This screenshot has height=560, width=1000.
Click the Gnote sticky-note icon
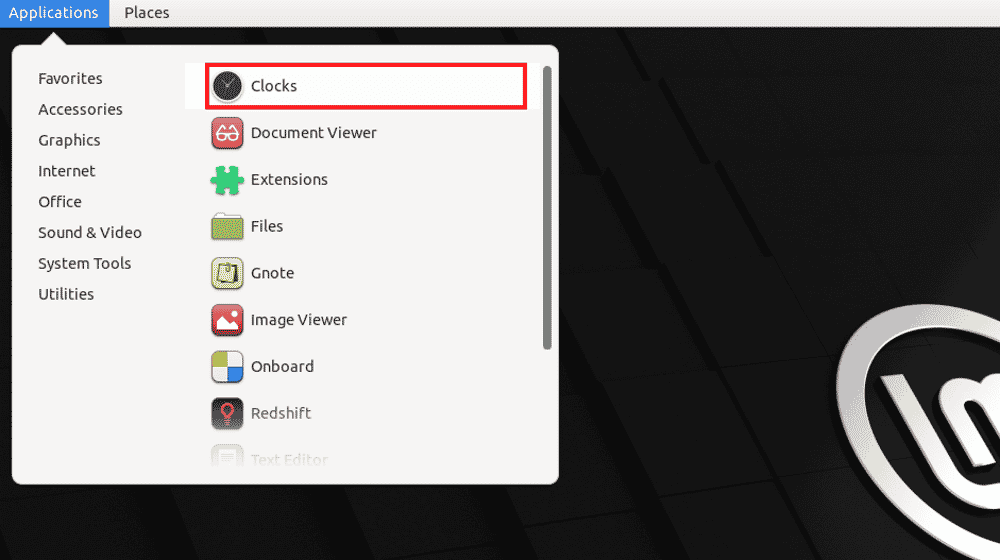click(x=227, y=273)
